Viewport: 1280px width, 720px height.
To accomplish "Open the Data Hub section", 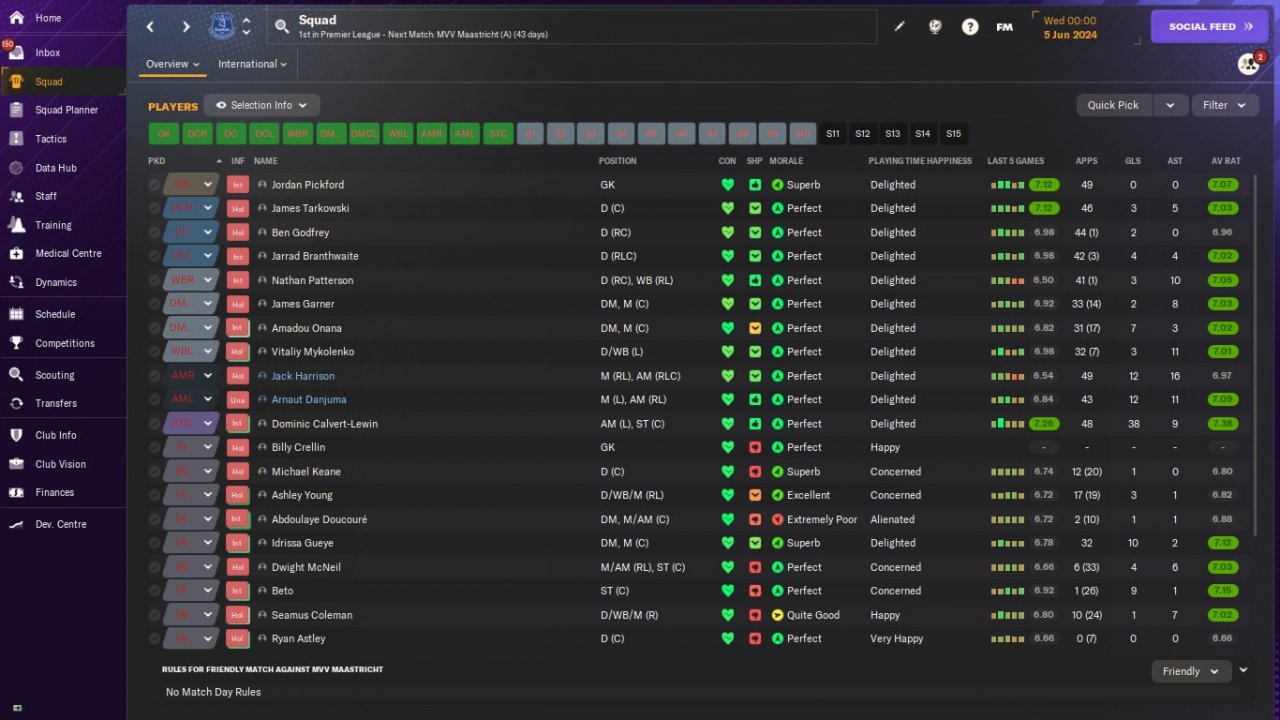I will coord(55,168).
